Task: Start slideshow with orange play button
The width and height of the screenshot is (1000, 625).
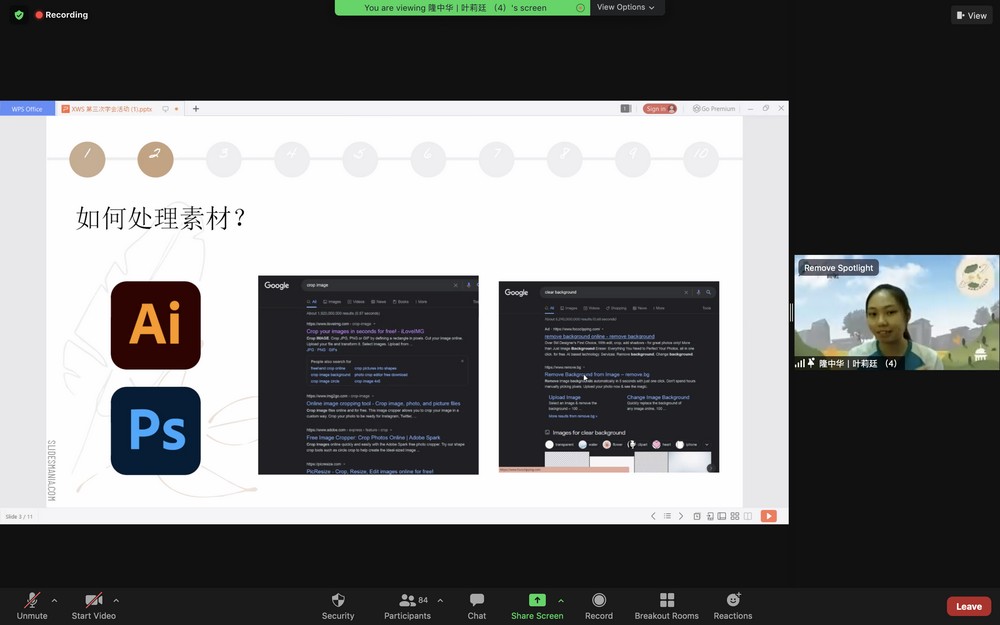Action: 768,516
